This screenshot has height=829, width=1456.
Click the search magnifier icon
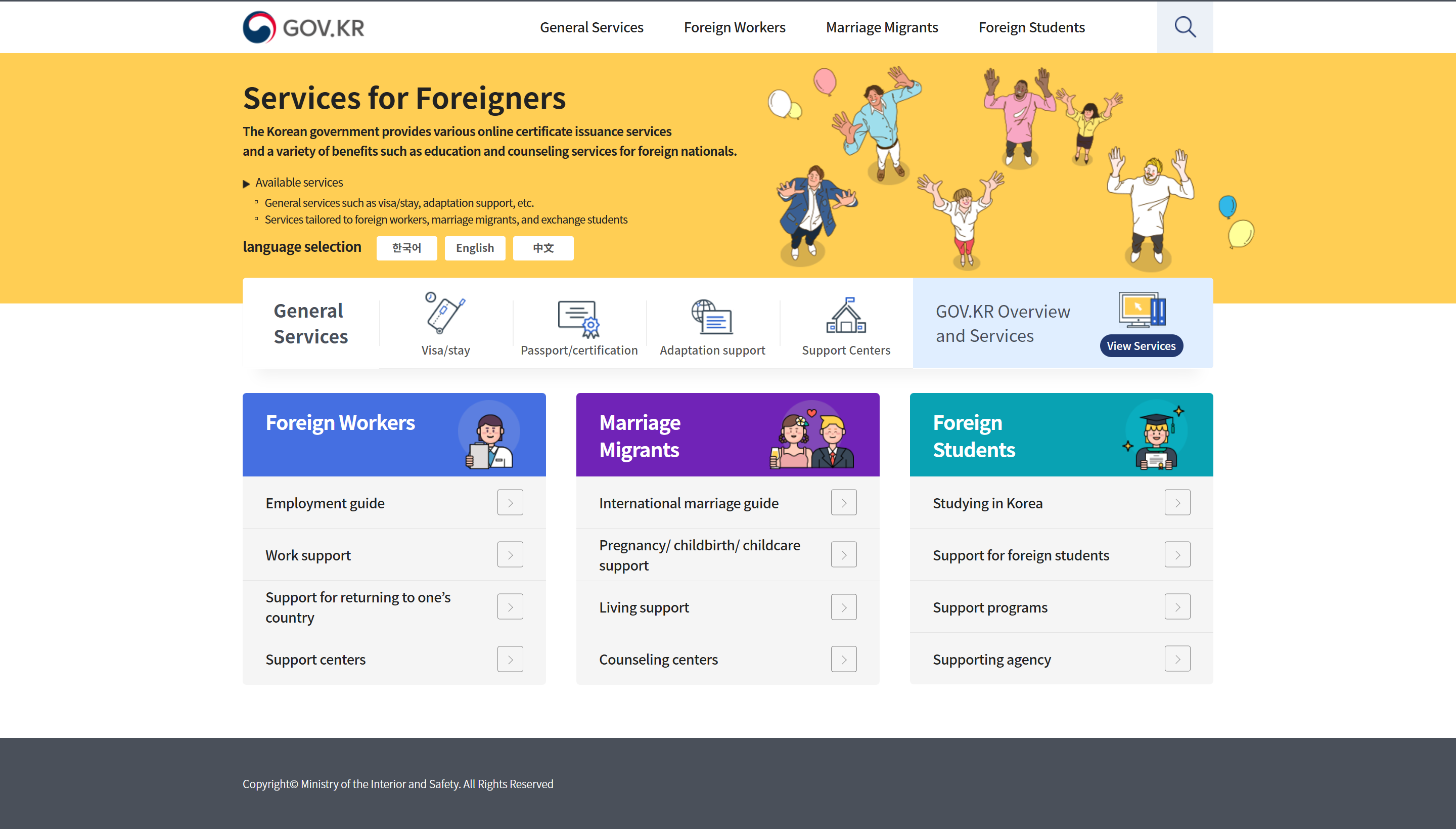click(1185, 27)
